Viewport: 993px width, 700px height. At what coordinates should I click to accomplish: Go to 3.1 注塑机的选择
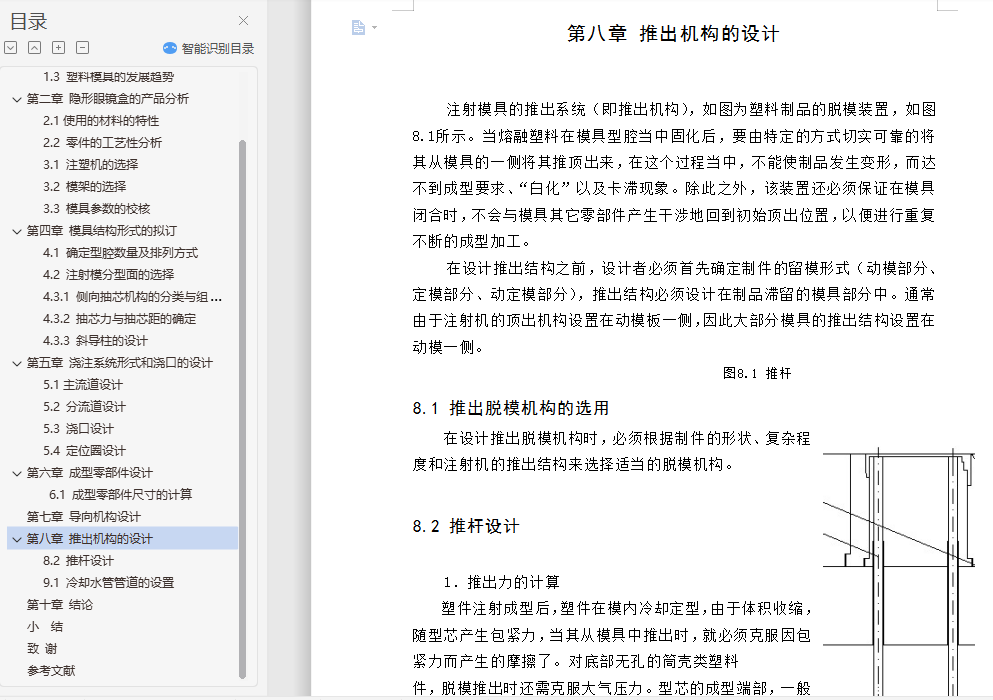tap(91, 165)
